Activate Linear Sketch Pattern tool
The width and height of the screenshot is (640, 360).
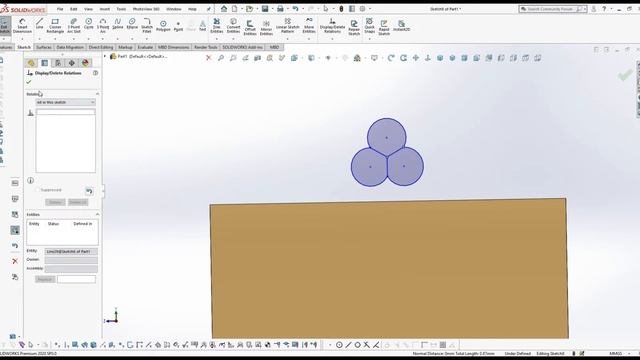coord(287,26)
